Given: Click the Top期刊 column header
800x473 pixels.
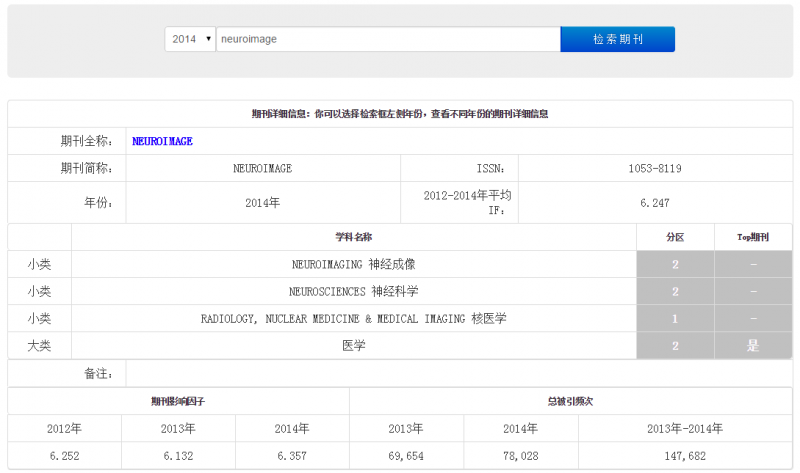Looking at the screenshot, I should [753, 237].
